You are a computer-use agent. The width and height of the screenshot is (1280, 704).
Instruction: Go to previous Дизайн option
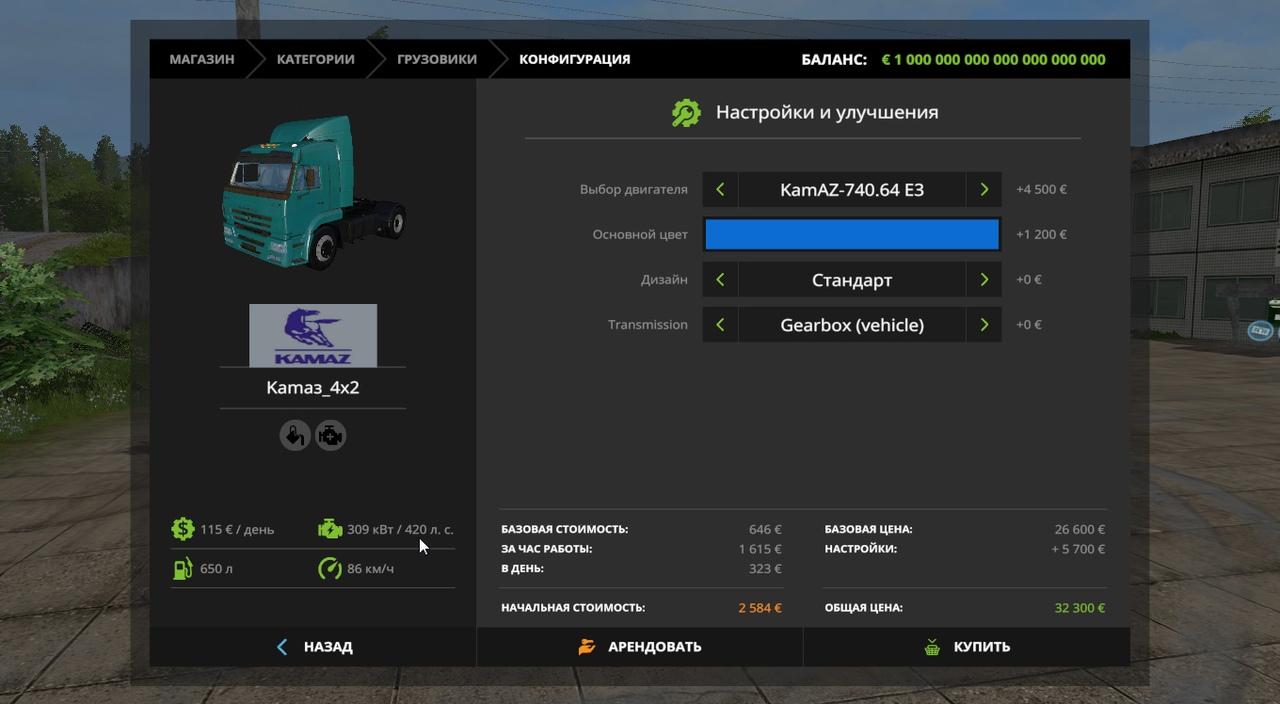click(720, 280)
